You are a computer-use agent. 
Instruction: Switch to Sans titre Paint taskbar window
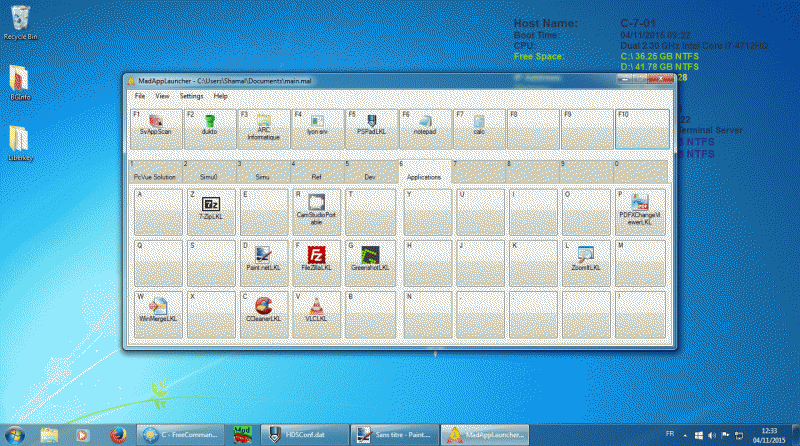(x=395, y=435)
